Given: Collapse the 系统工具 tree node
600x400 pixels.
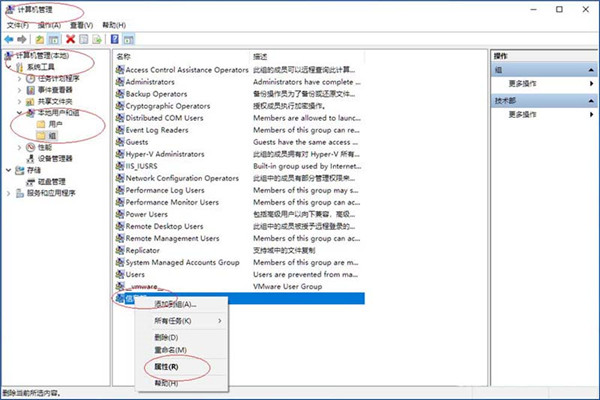Looking at the screenshot, I should (9, 68).
